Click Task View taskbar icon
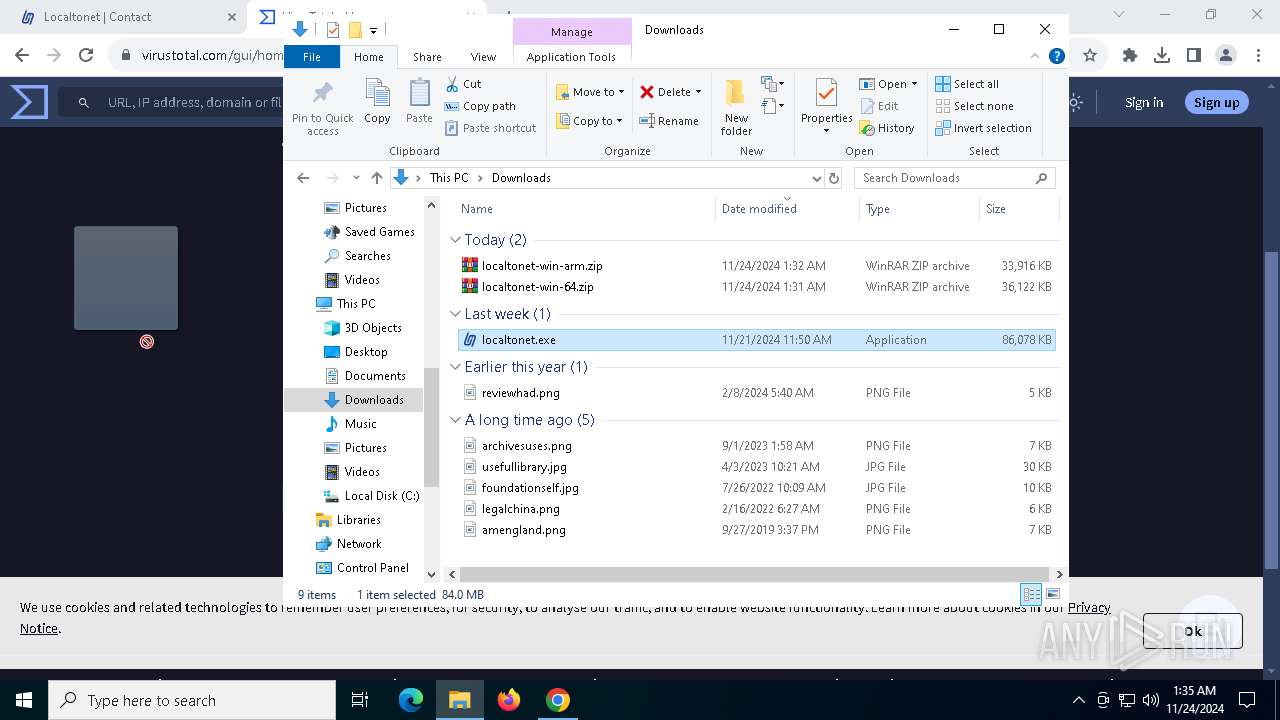Viewport: 1280px width, 720px height. point(360,700)
